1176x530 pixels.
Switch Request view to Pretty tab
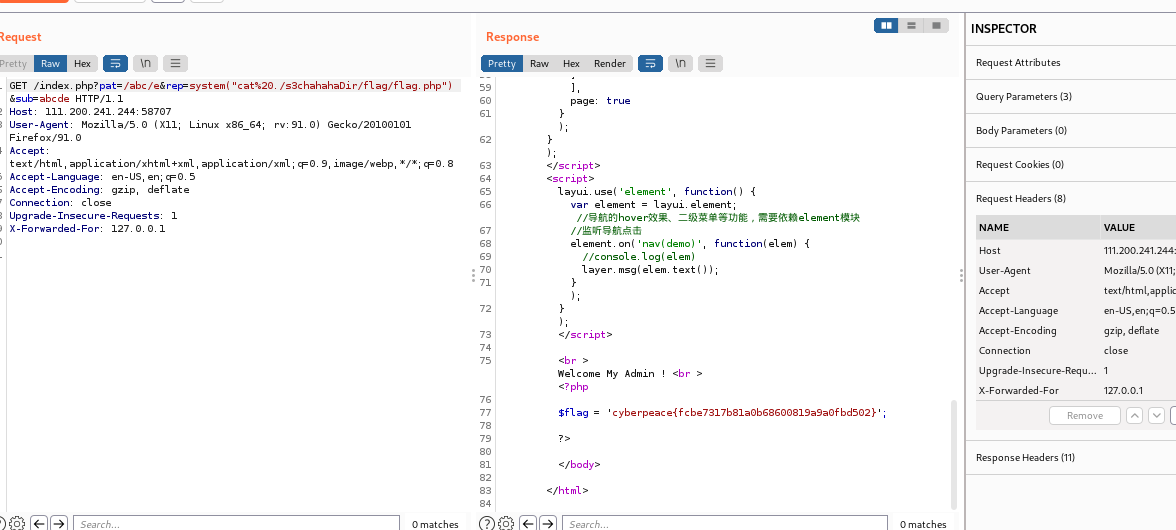[14, 64]
